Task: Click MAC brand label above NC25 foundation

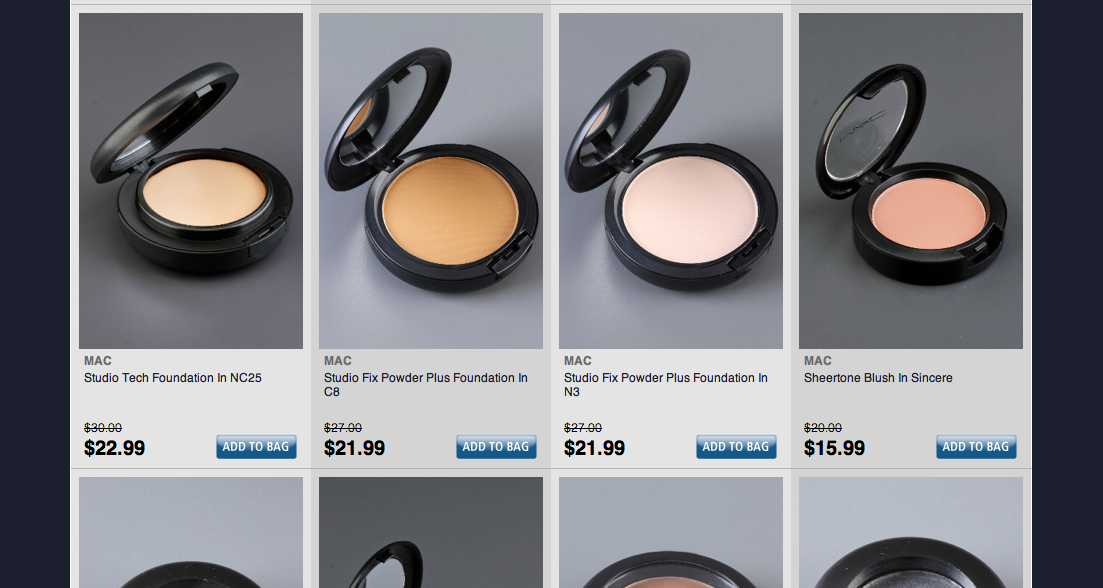Action: (x=98, y=361)
